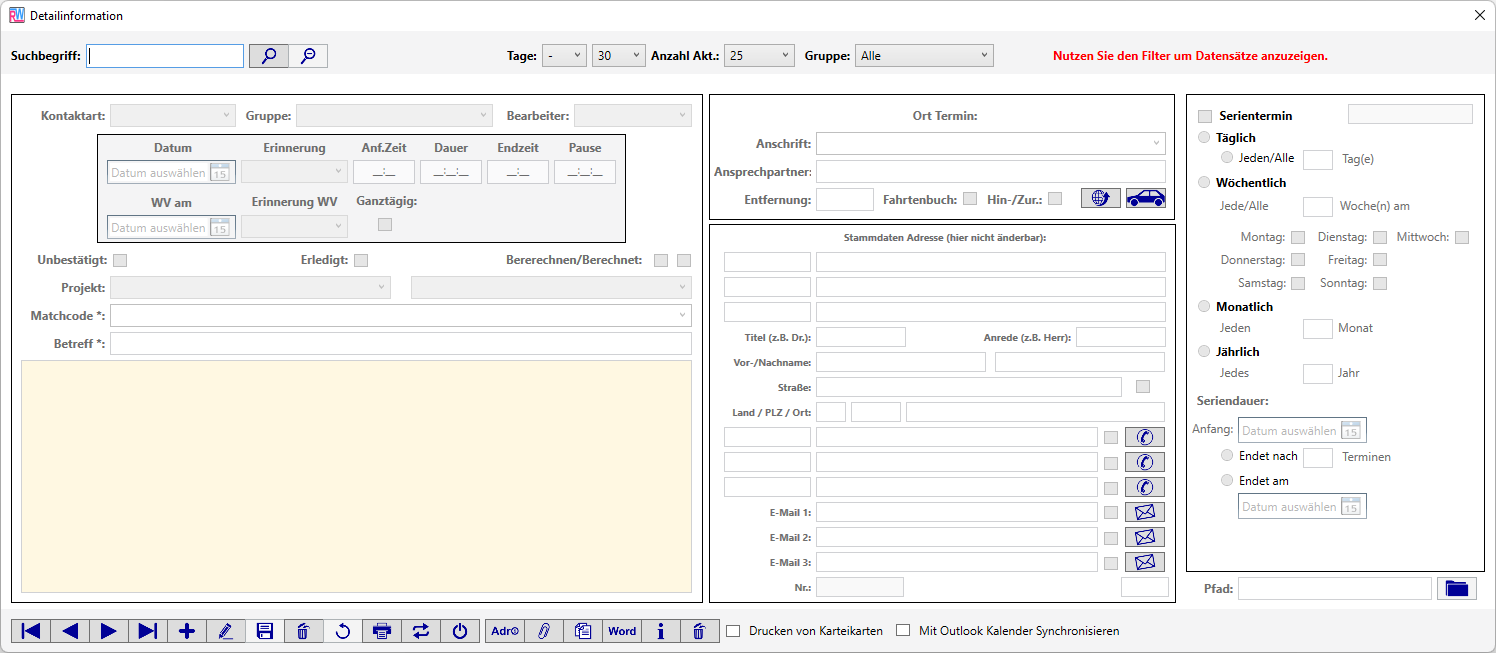Viewport: 1496px width, 653px height.
Task: Check Drucken von Karteikarten
Action: tap(733, 631)
